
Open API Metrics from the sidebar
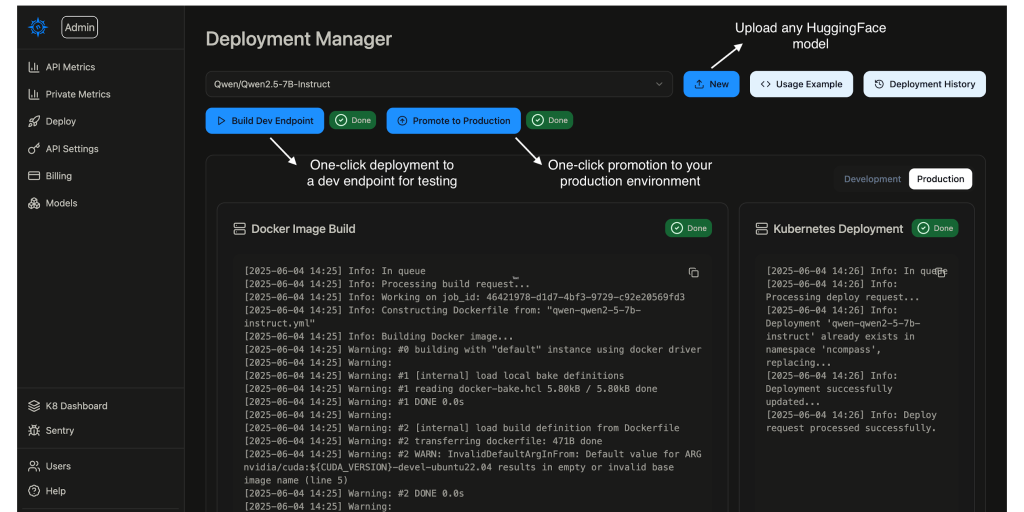coord(70,67)
